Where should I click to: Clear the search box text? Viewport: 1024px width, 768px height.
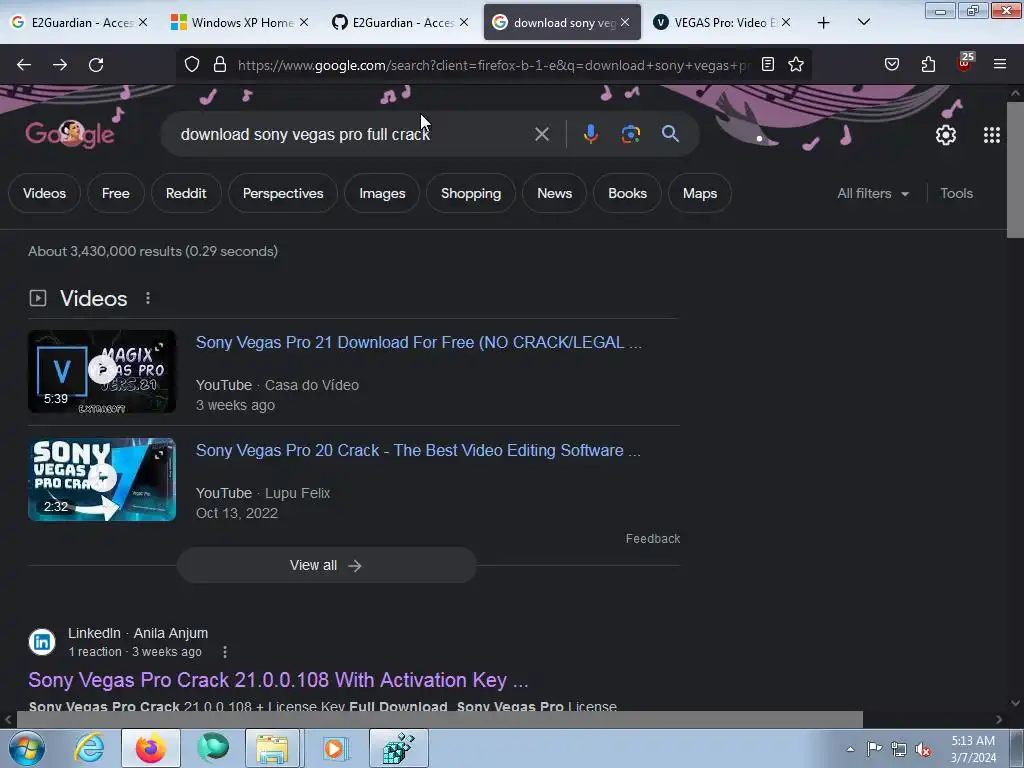tap(541, 135)
